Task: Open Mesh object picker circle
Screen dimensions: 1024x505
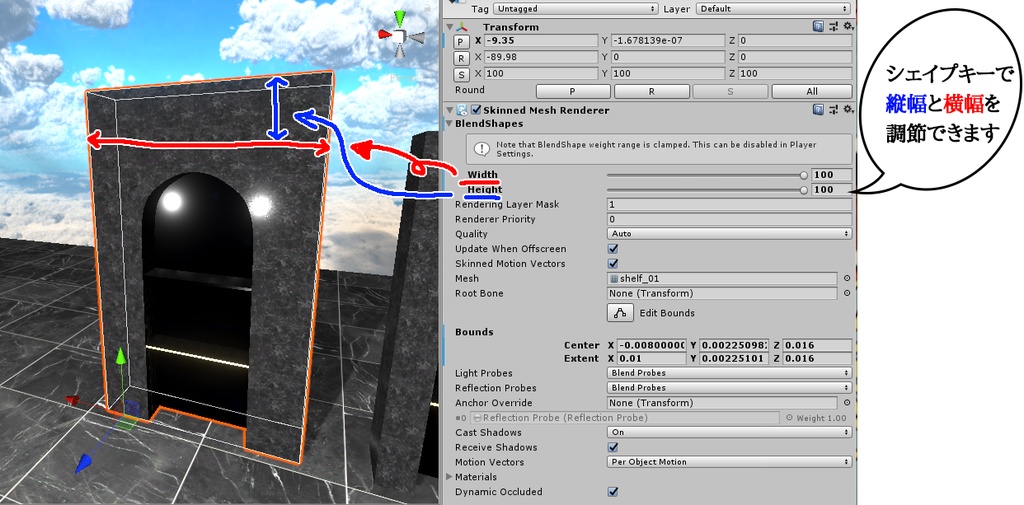Action: 847,278
